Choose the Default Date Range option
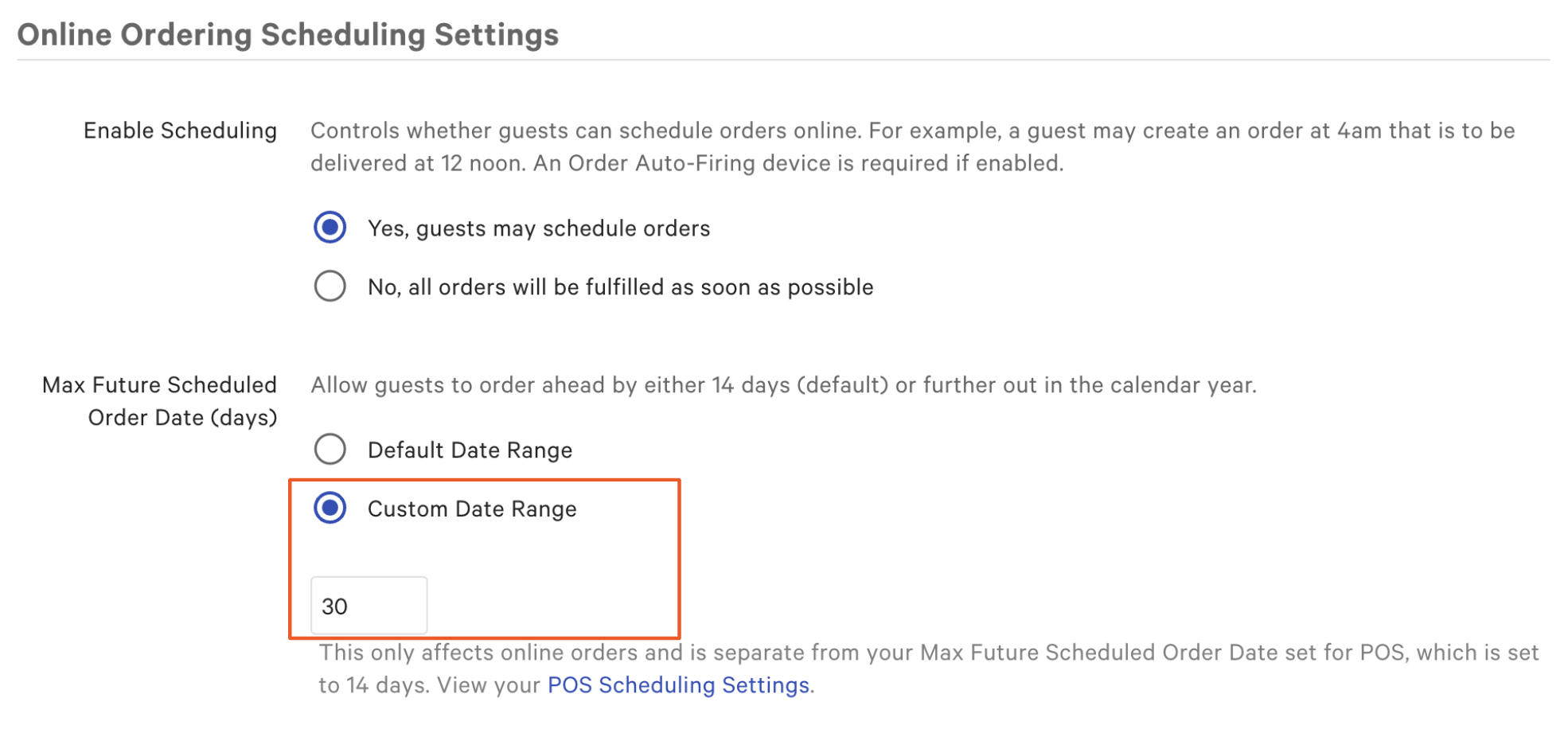The height and width of the screenshot is (729, 1568). tap(330, 450)
